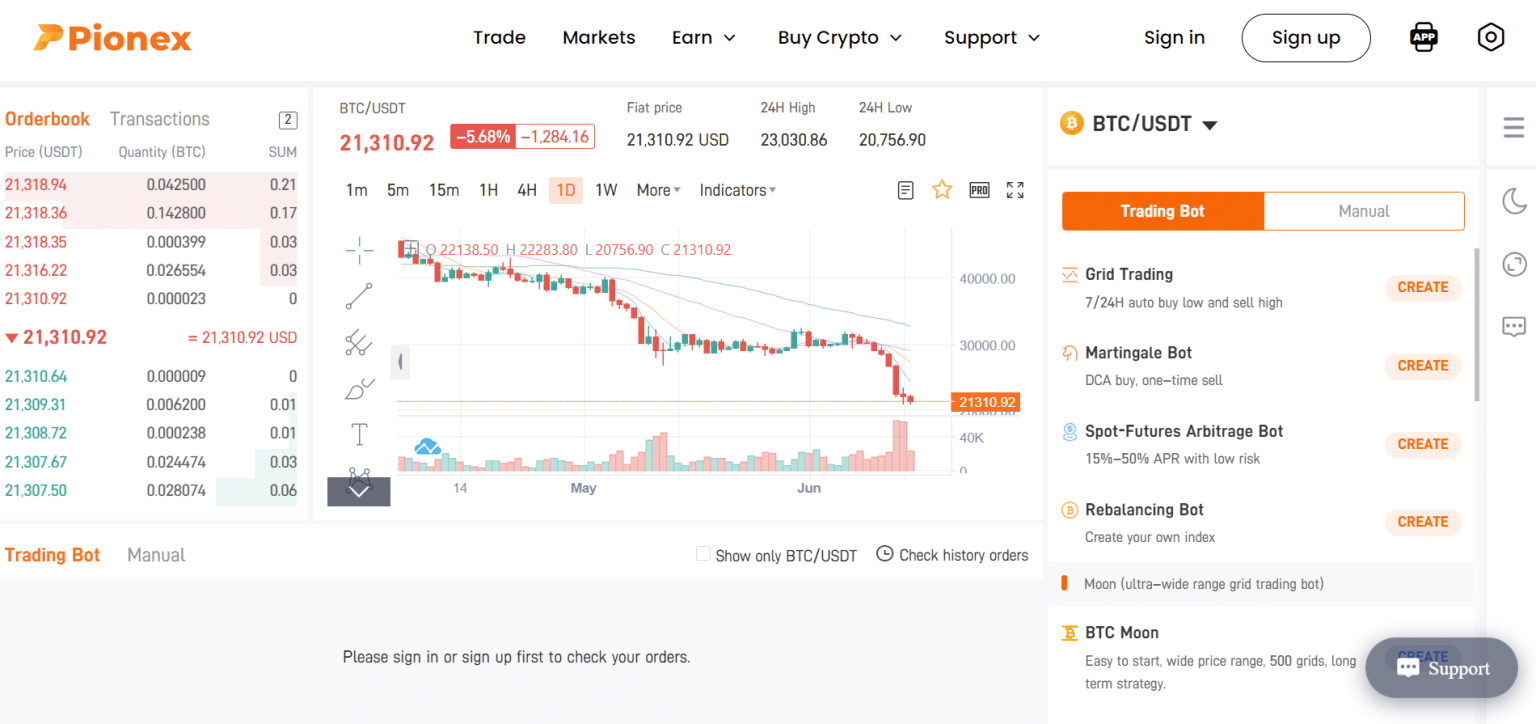The width and height of the screenshot is (1536, 724).
Task: Favorite BTC/USDT using the star icon
Action: point(941,189)
